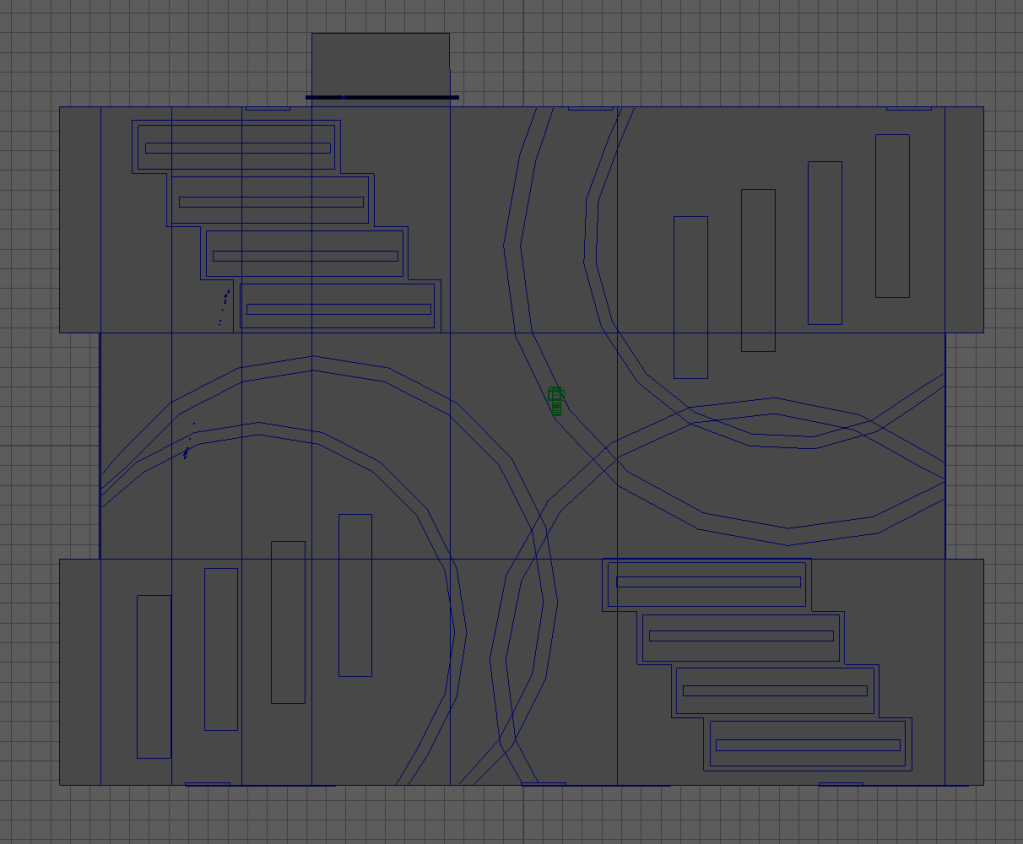Click the leftmost vertical rectangle in lower-left group
Viewport: 1023px width, 844px height.
154,676
